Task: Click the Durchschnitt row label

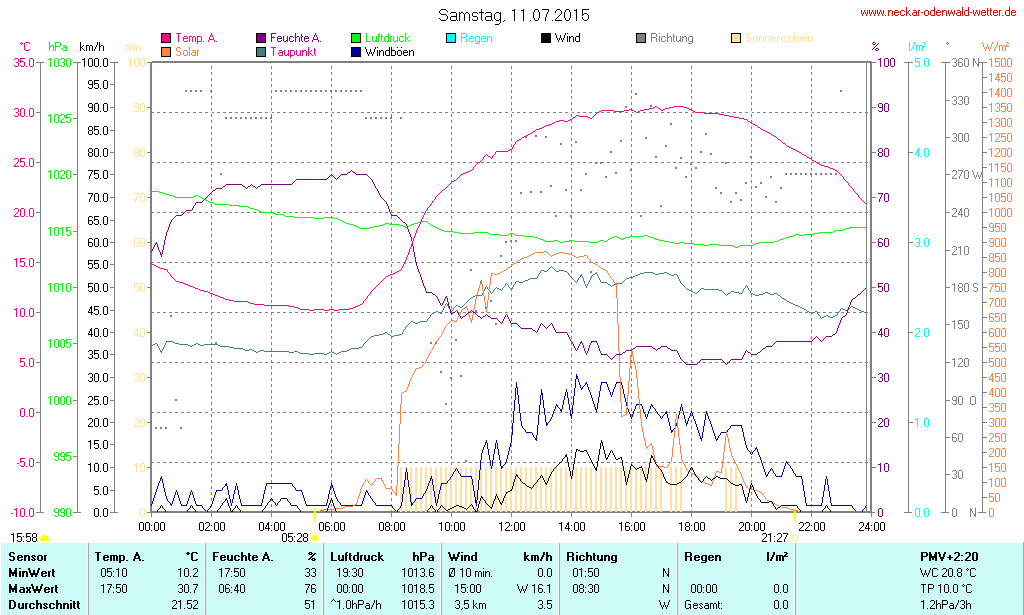Action: pos(42,605)
